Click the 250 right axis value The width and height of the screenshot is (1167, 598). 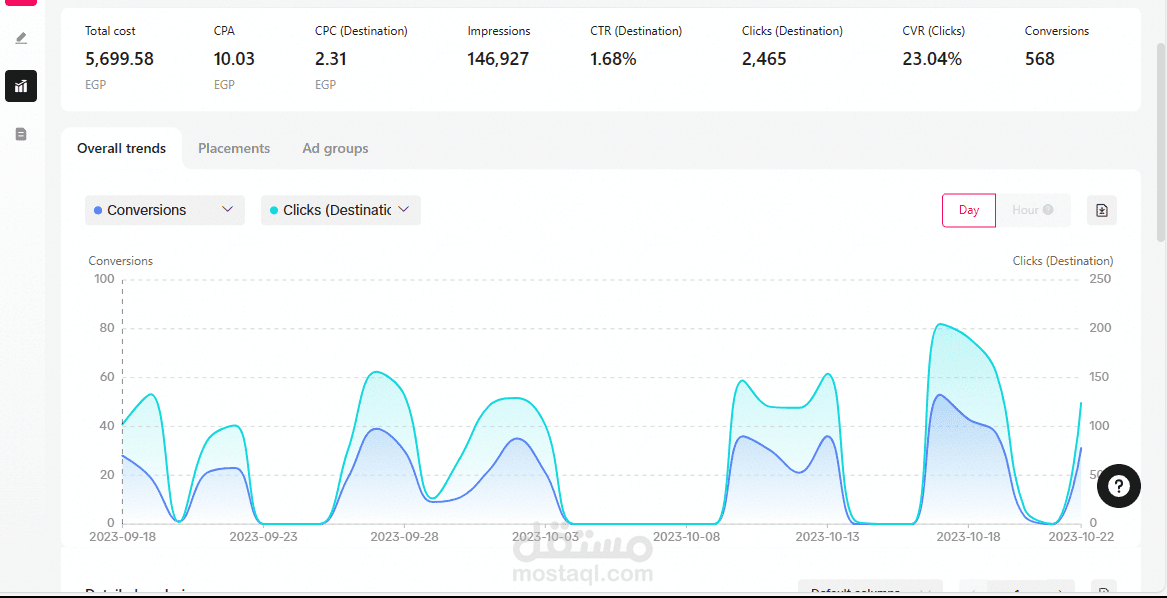point(1100,279)
